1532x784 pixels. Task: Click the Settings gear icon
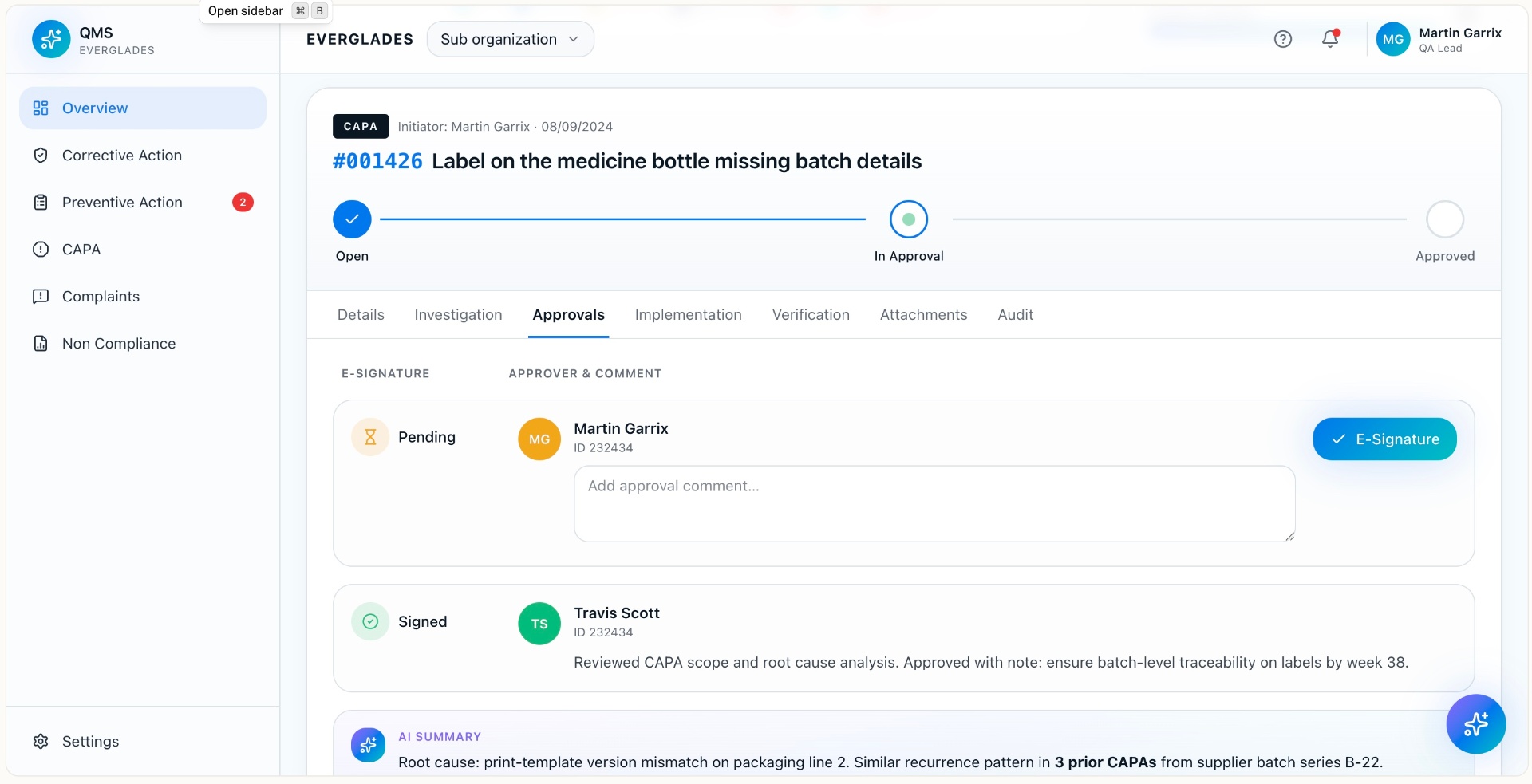pos(41,742)
